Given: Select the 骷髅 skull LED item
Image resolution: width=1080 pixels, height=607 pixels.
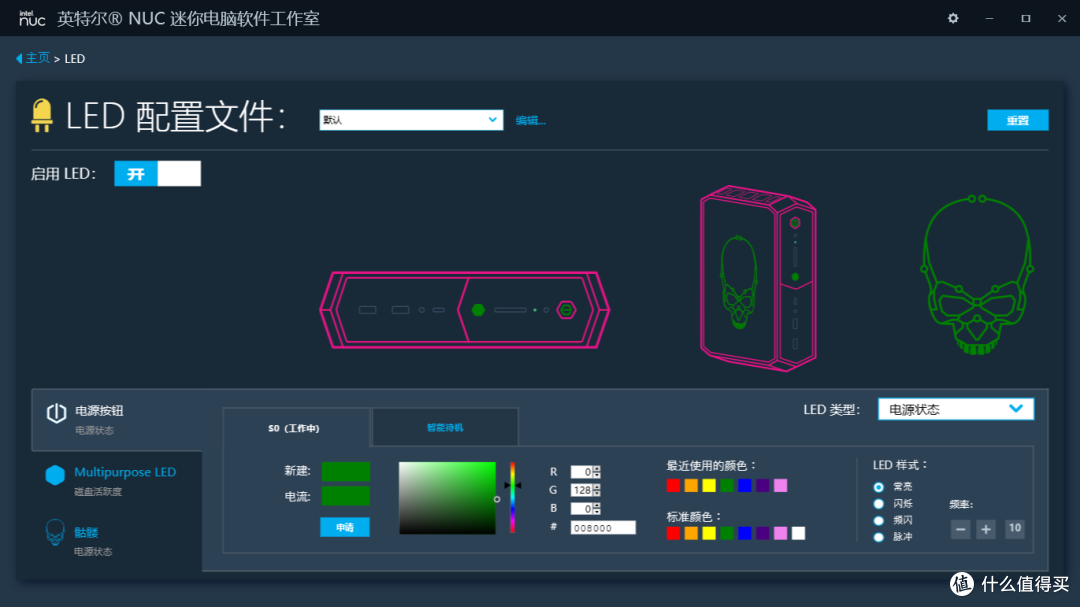Looking at the screenshot, I should coord(117,541).
